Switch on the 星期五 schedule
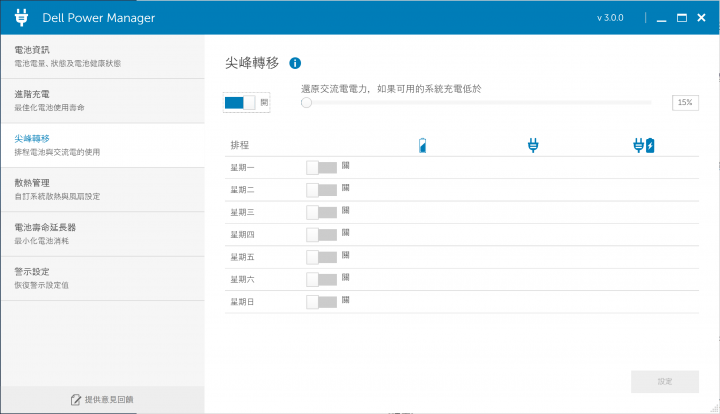Viewport: 720px width, 414px height. pos(321,257)
